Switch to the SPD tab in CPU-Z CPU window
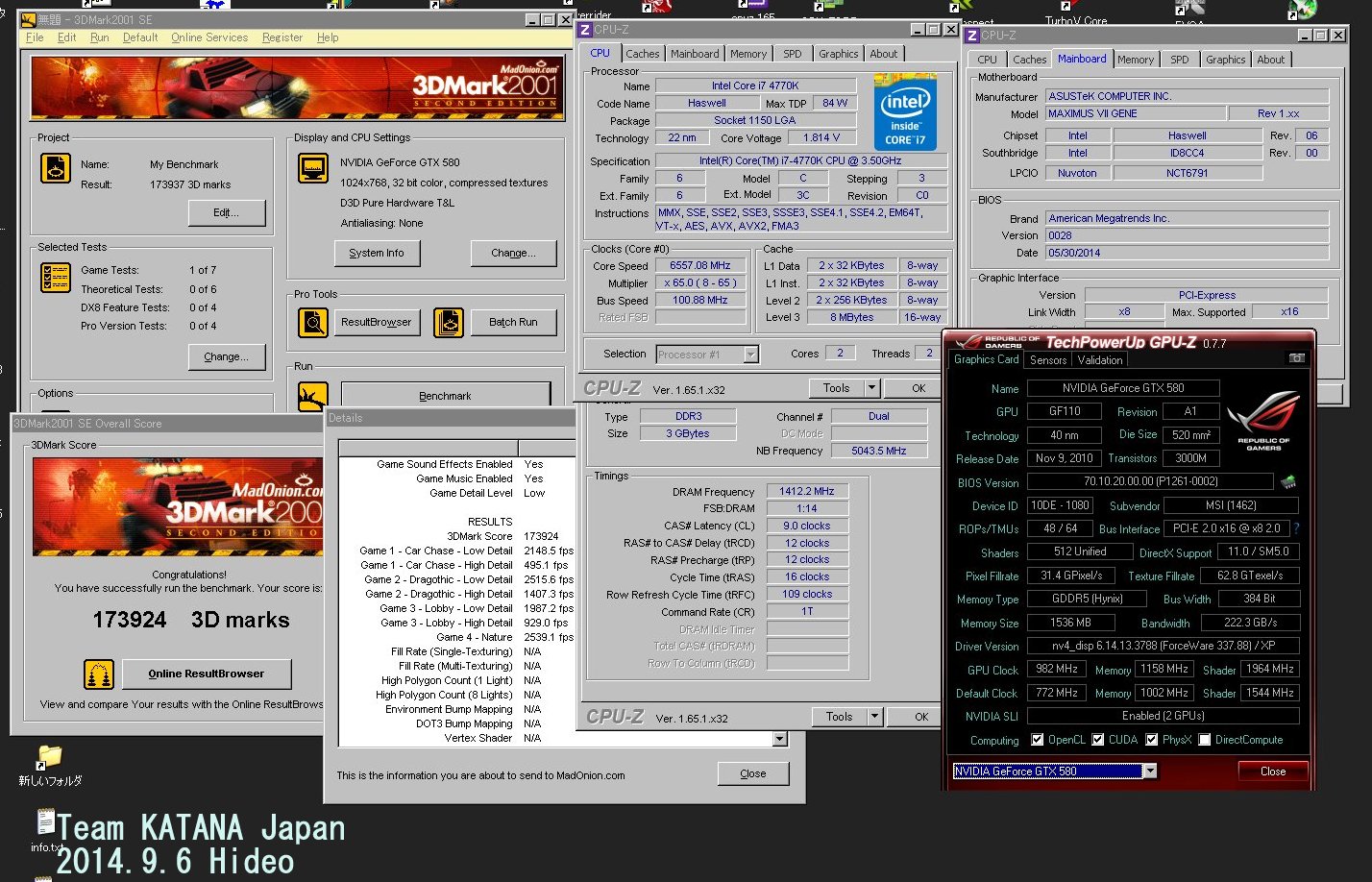This screenshot has height=882, width=1372. [793, 54]
